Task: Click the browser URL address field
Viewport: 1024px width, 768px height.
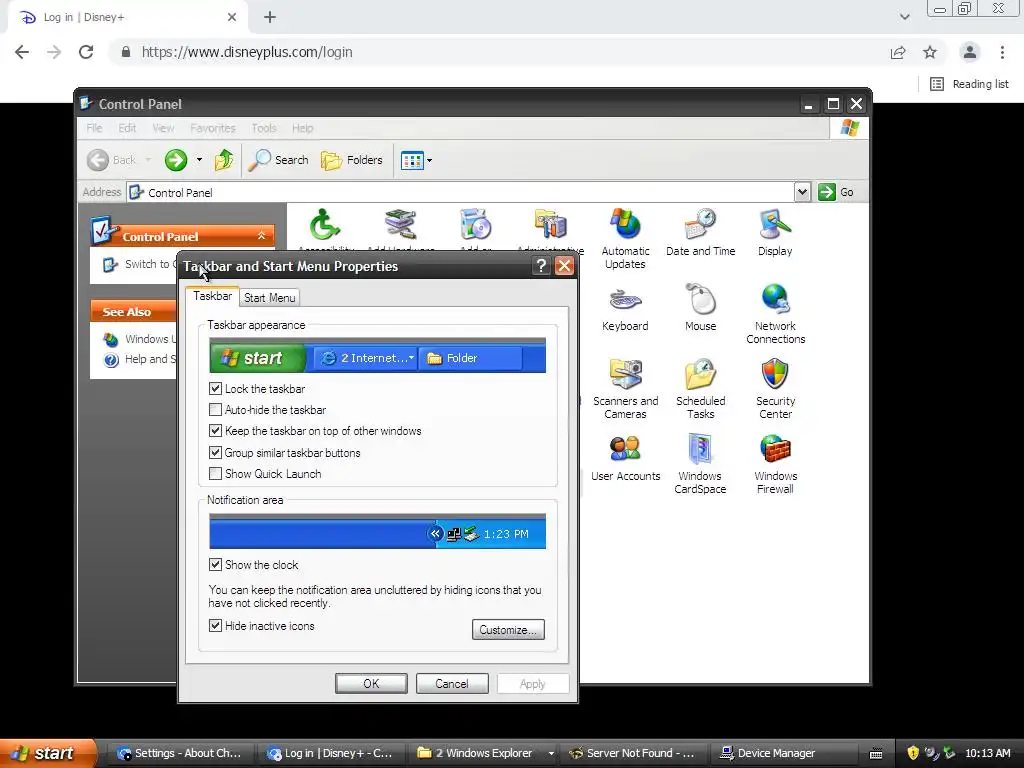Action: tap(496, 52)
